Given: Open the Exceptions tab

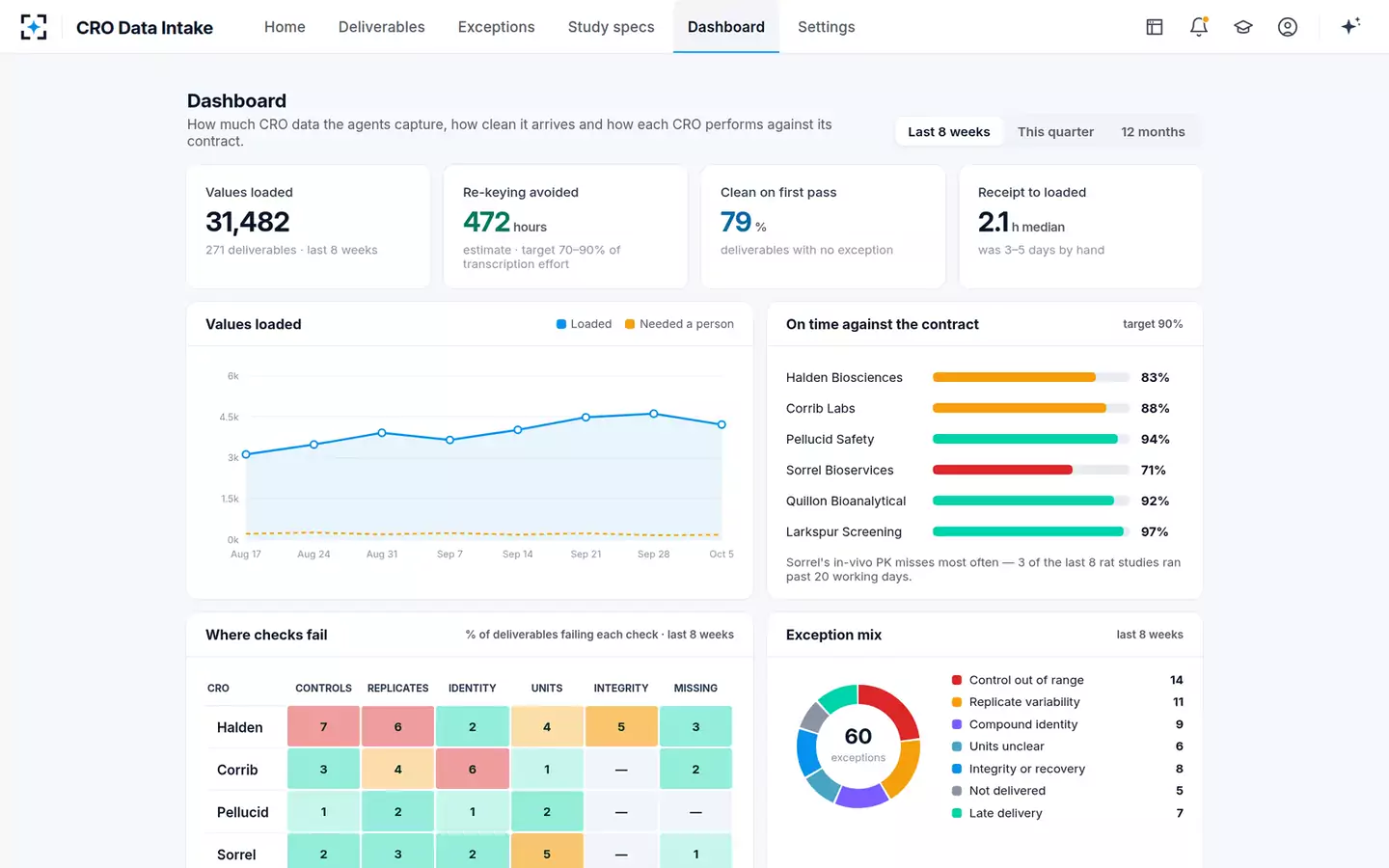Looking at the screenshot, I should coord(497,27).
